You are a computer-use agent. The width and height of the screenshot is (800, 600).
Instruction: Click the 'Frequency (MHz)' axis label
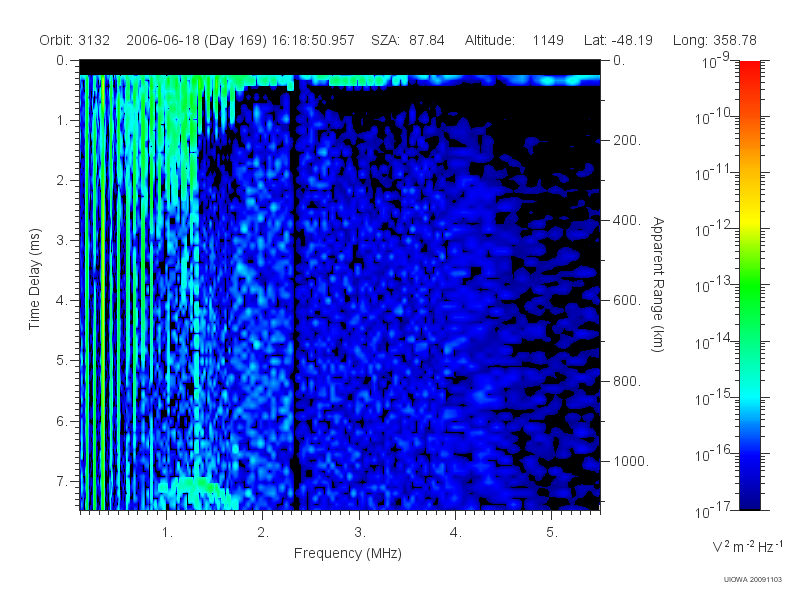(348, 553)
